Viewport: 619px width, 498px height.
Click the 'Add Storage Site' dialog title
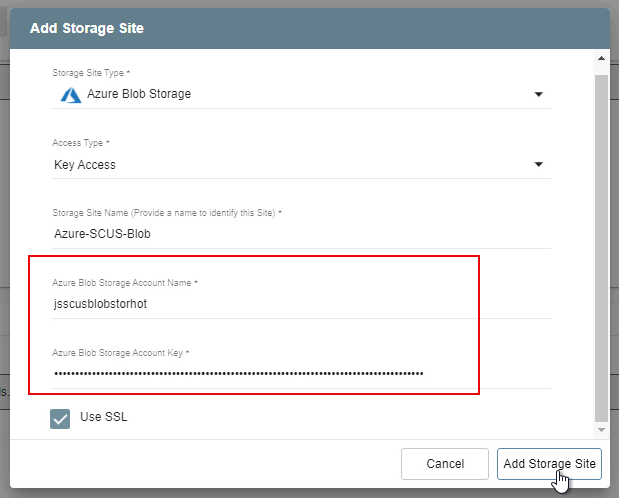(x=87, y=28)
